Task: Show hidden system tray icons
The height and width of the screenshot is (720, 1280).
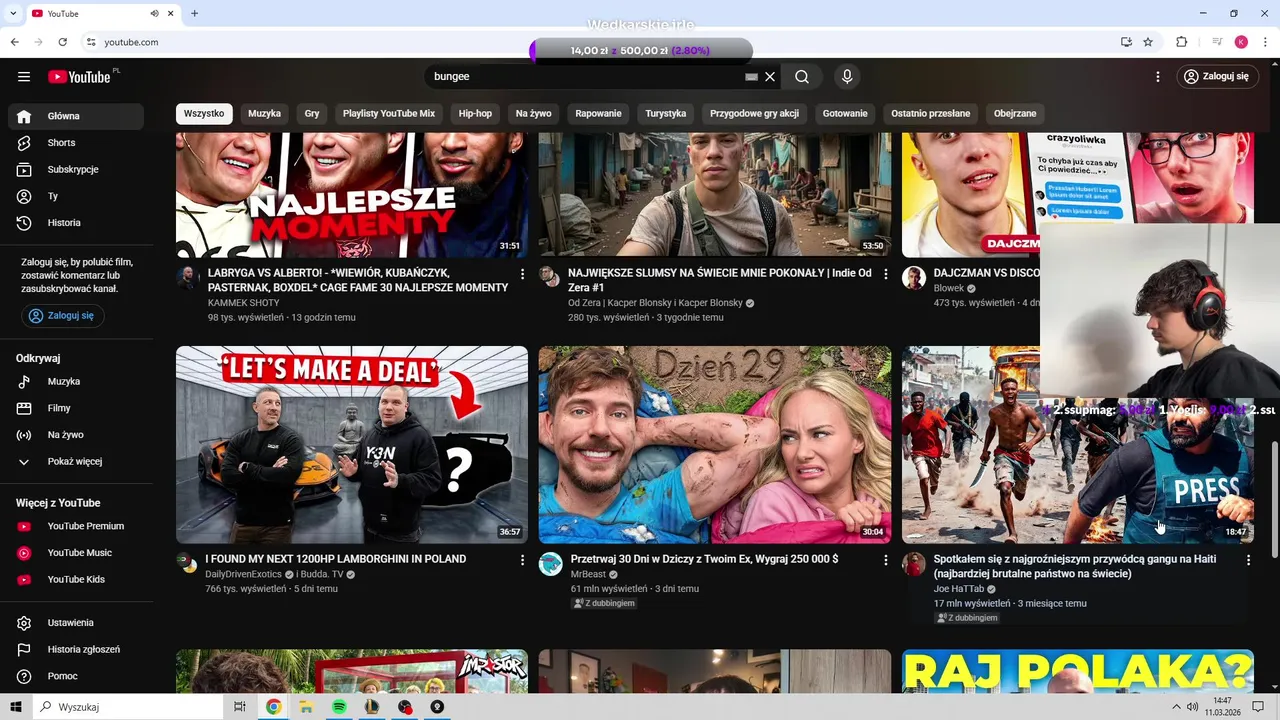Action: (1175, 707)
